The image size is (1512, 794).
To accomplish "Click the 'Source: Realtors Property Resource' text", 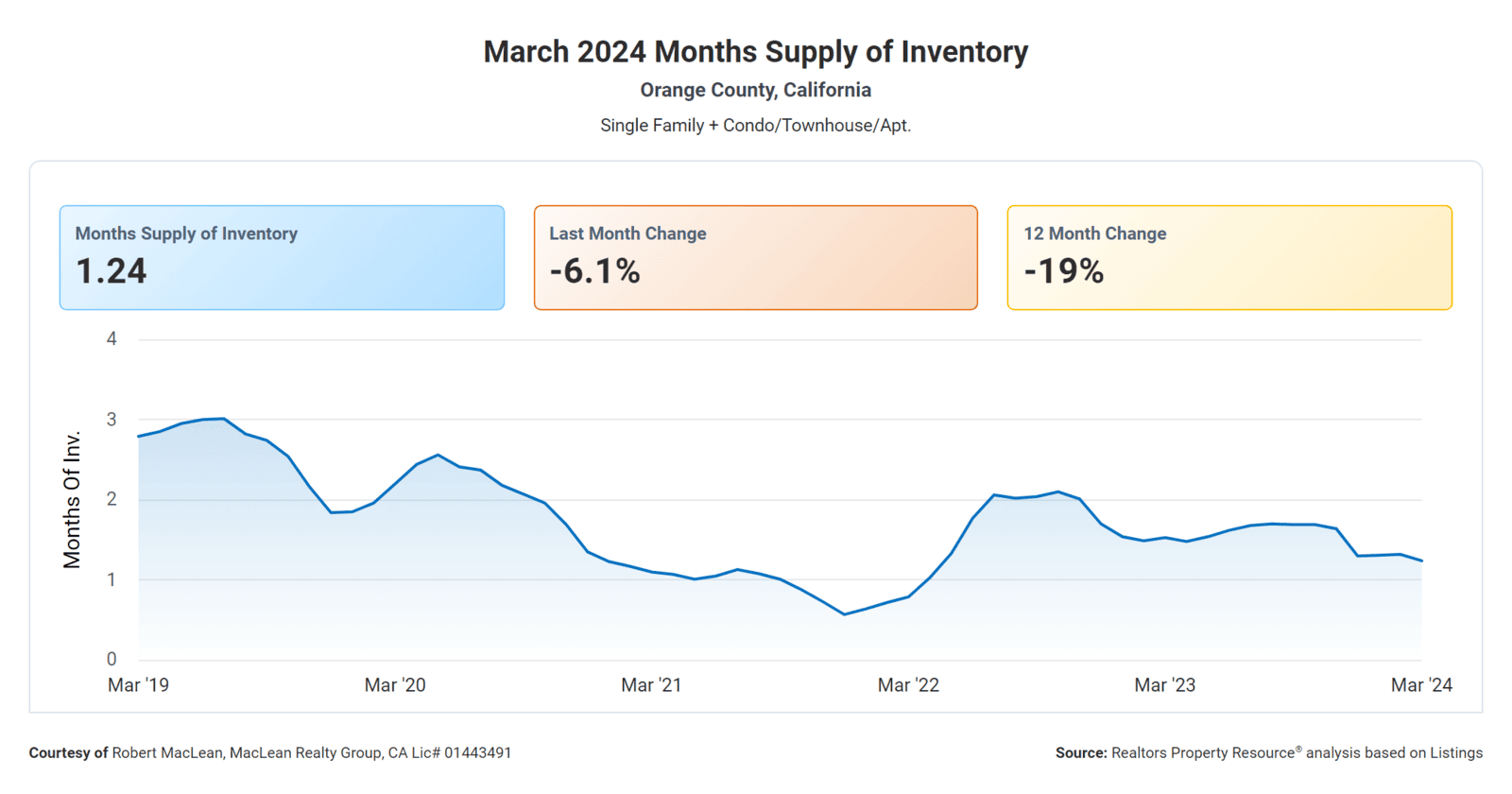I will [1269, 753].
